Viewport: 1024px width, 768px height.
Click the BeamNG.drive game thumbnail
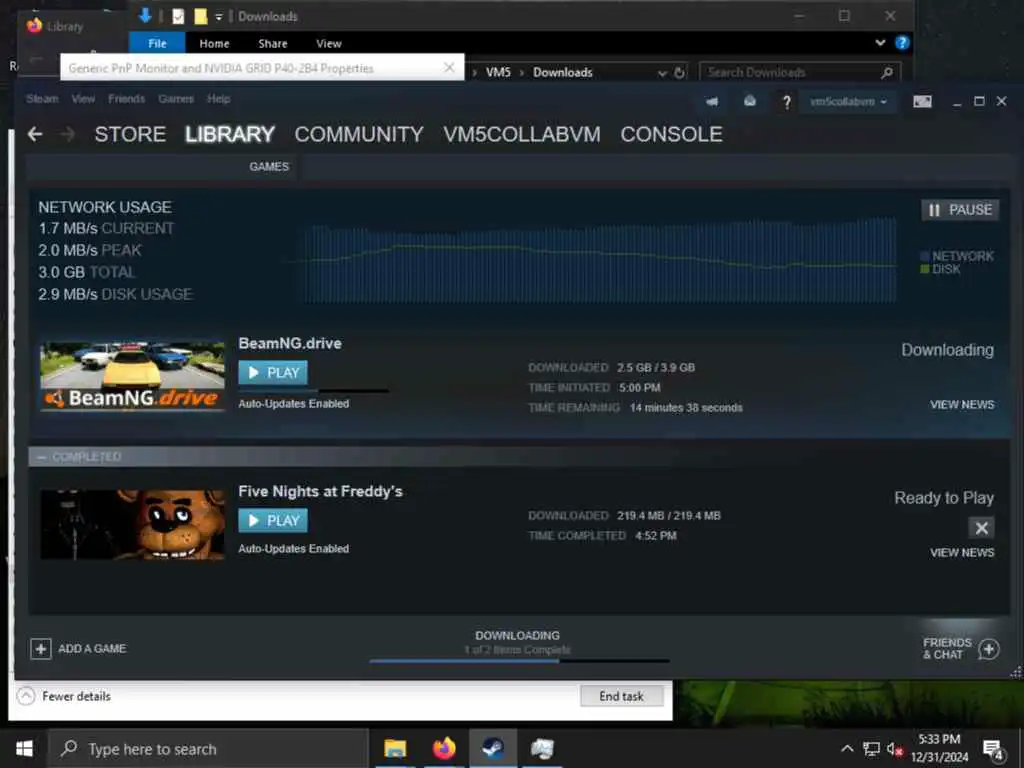point(133,377)
